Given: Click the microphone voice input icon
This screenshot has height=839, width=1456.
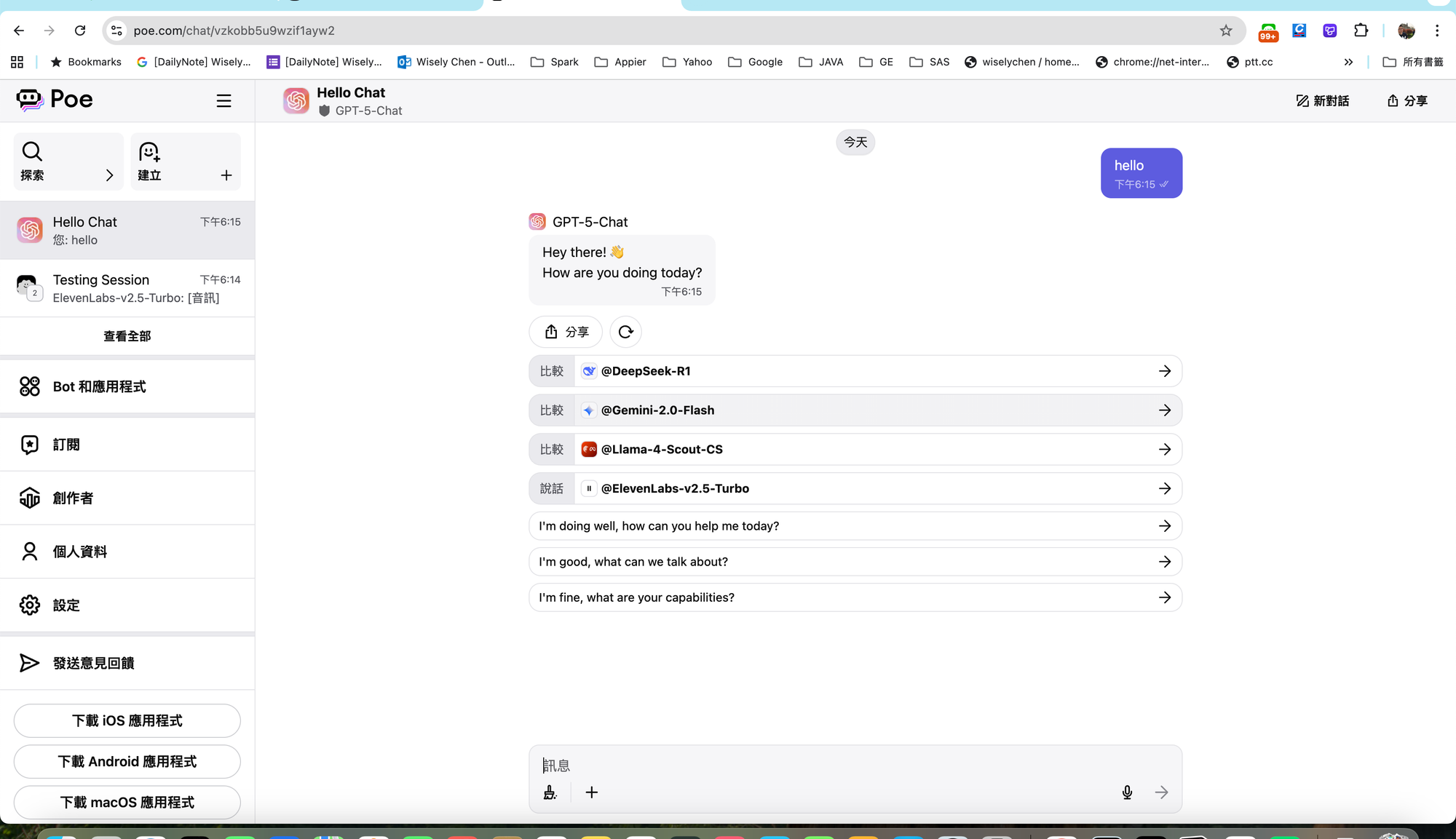Looking at the screenshot, I should point(1127,792).
